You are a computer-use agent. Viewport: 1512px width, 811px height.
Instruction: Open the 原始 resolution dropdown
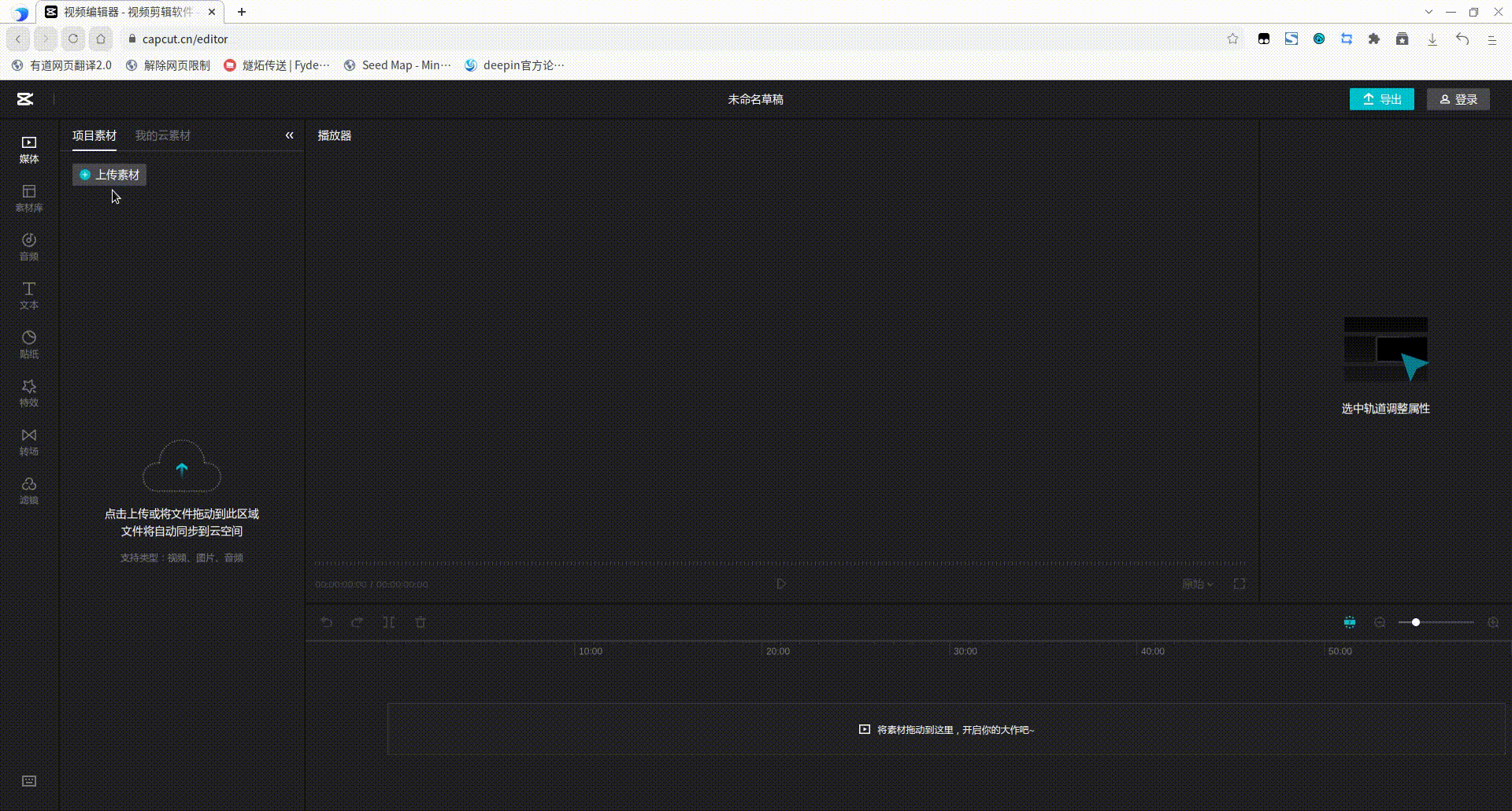(1198, 584)
